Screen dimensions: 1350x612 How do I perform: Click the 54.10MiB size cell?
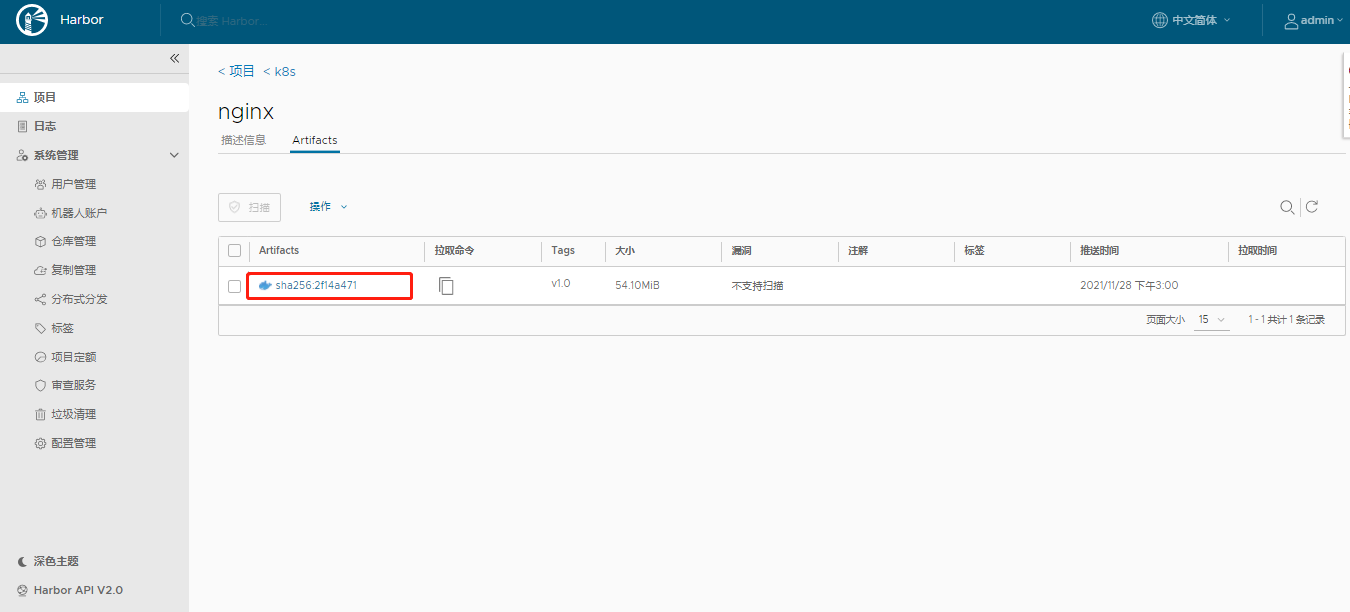coord(637,286)
